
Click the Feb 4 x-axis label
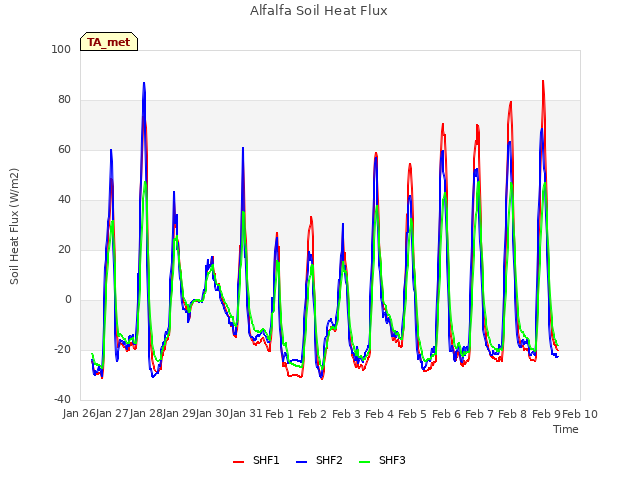click(x=379, y=414)
